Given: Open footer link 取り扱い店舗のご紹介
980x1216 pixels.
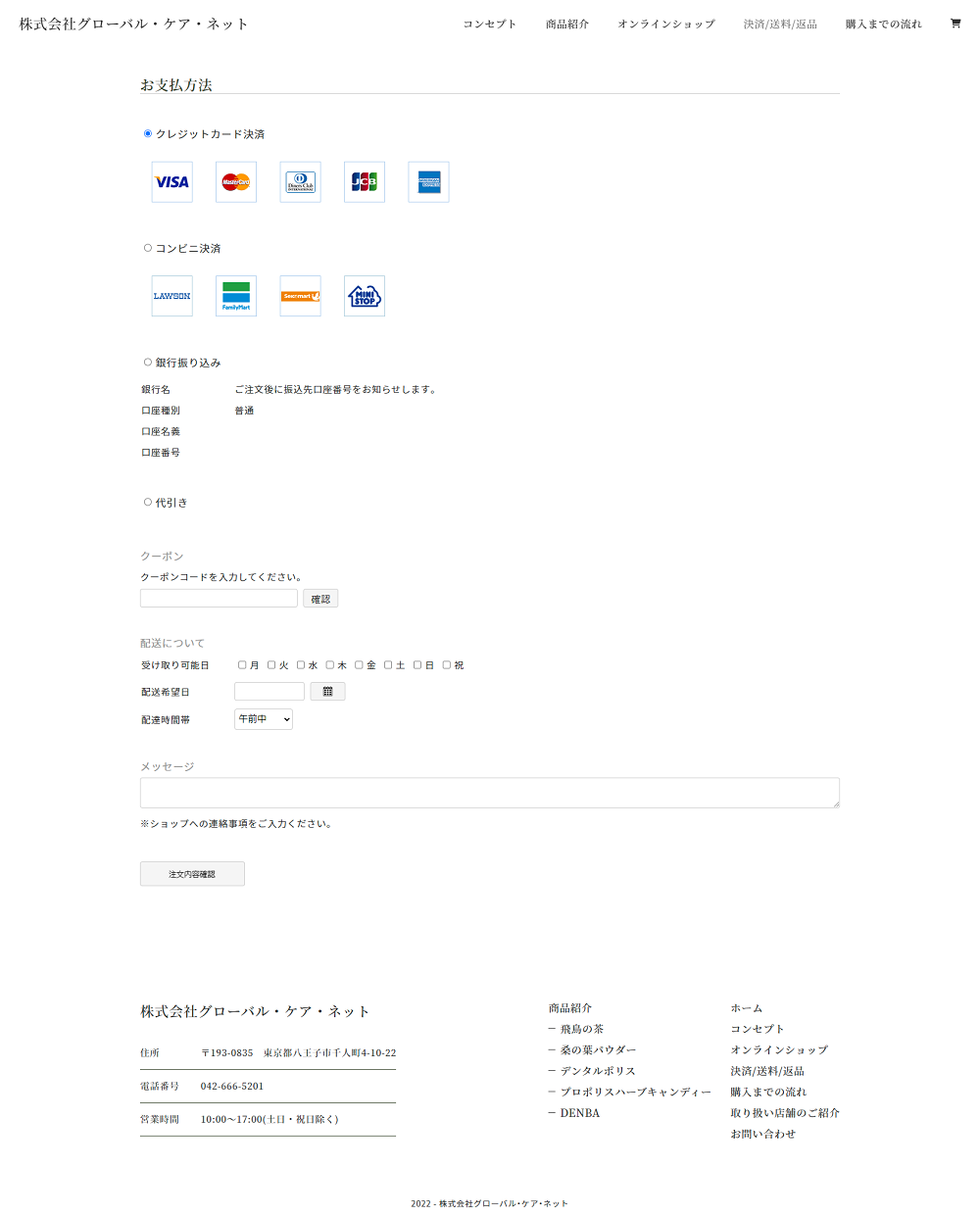Looking at the screenshot, I should coord(785,1113).
